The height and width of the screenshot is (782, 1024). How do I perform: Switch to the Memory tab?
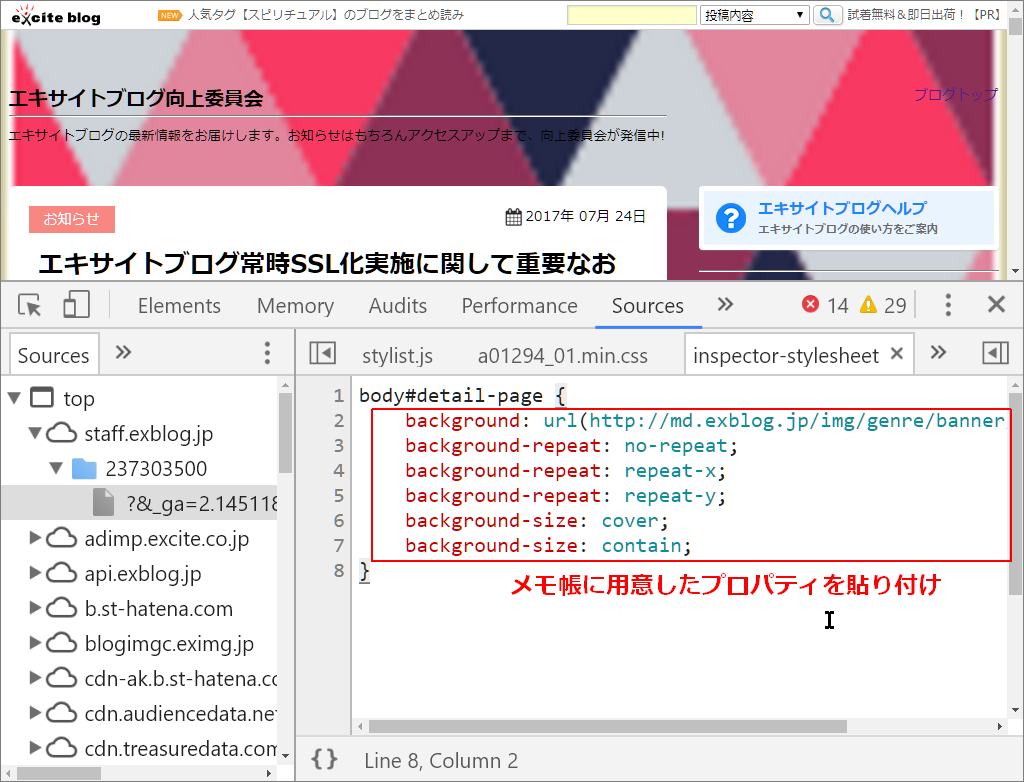click(x=295, y=306)
